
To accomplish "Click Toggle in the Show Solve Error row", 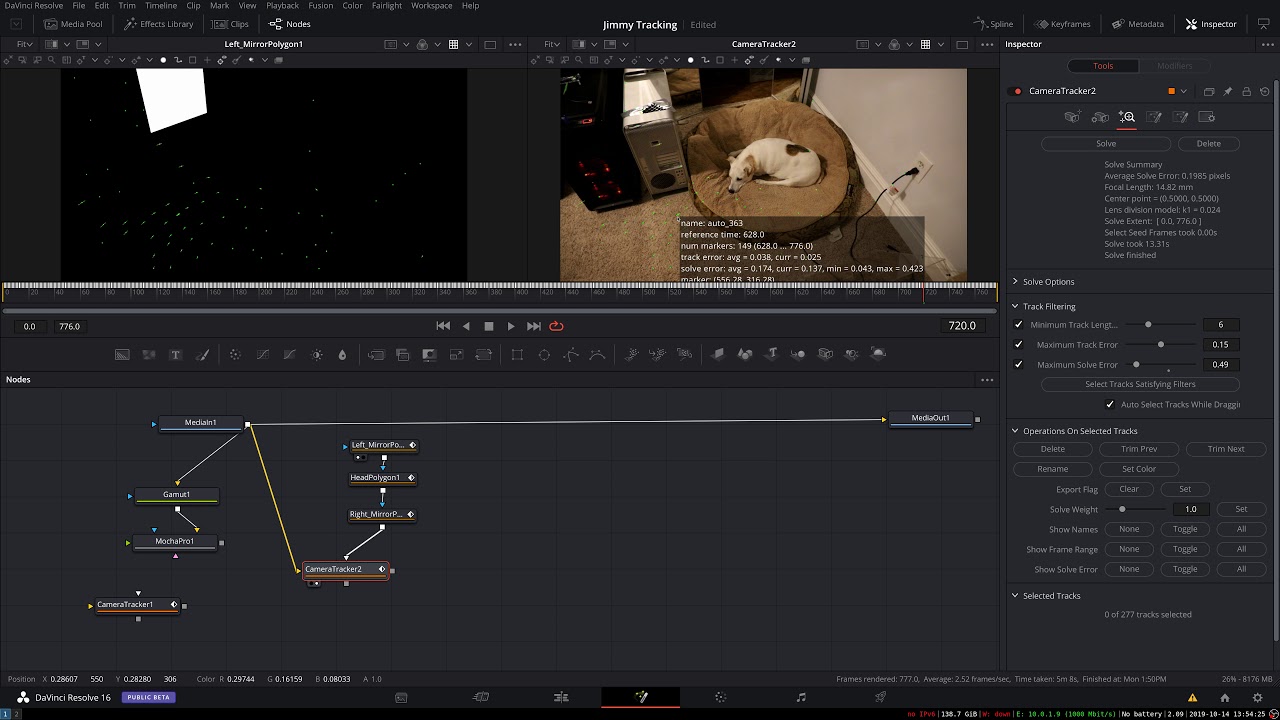I will (x=1185, y=569).
